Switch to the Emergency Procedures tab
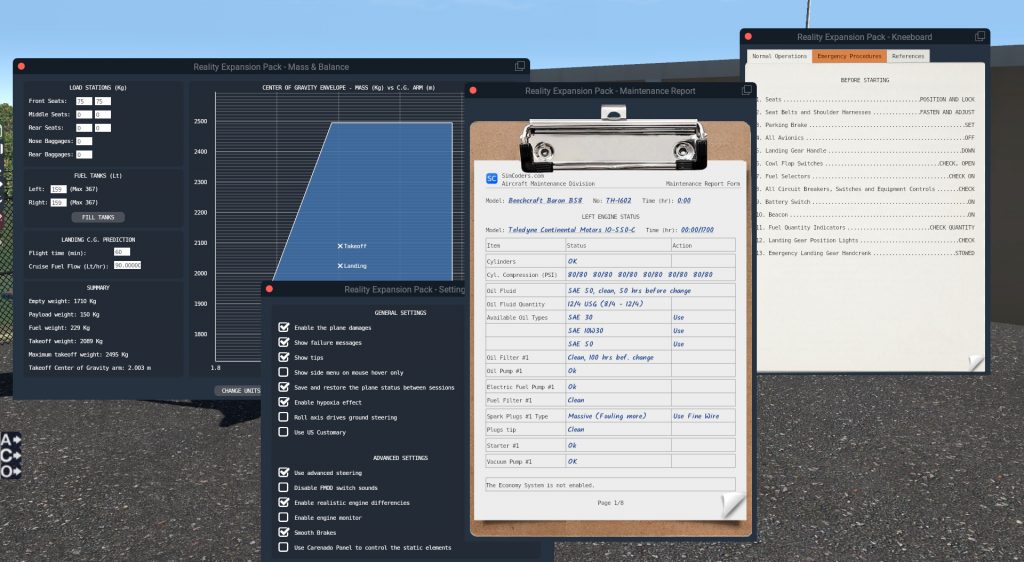 point(847,56)
